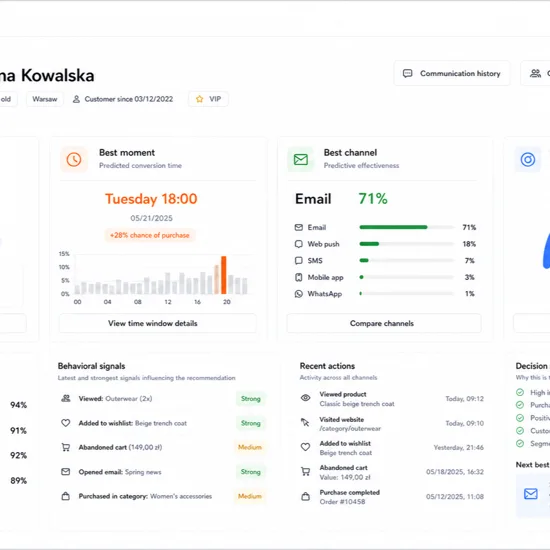Click the VIP star icon badge
The image size is (550, 550).
pos(200,99)
